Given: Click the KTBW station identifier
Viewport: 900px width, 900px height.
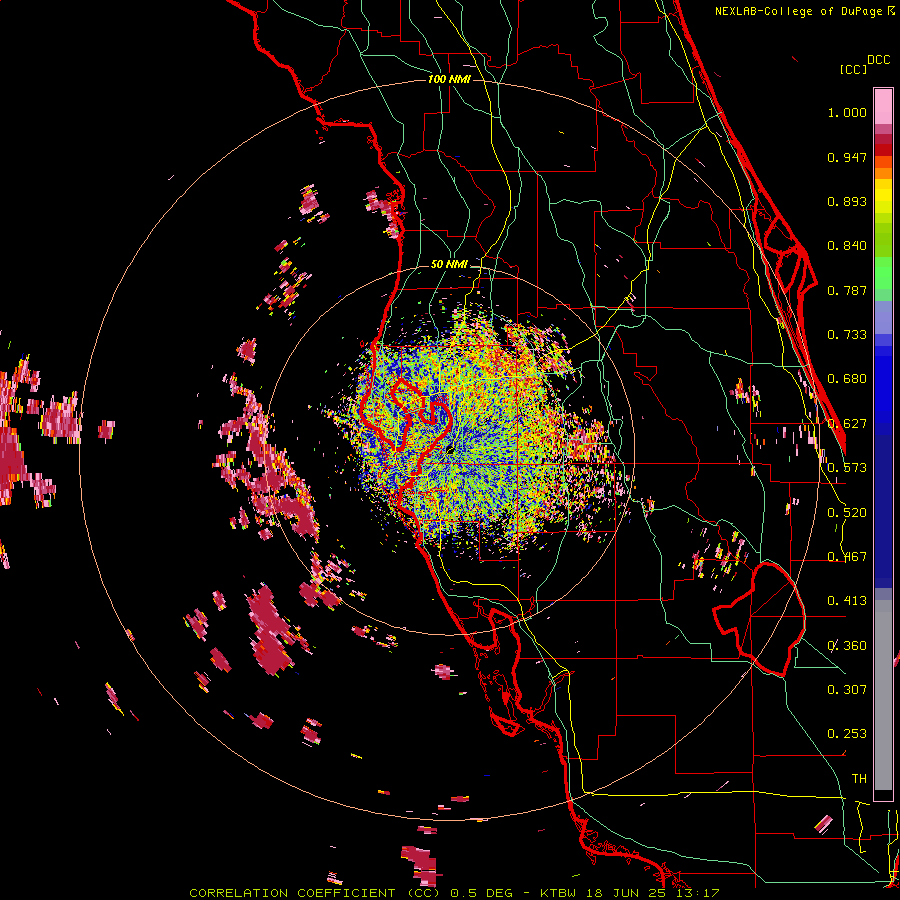Looking at the screenshot, I should click(x=561, y=893).
